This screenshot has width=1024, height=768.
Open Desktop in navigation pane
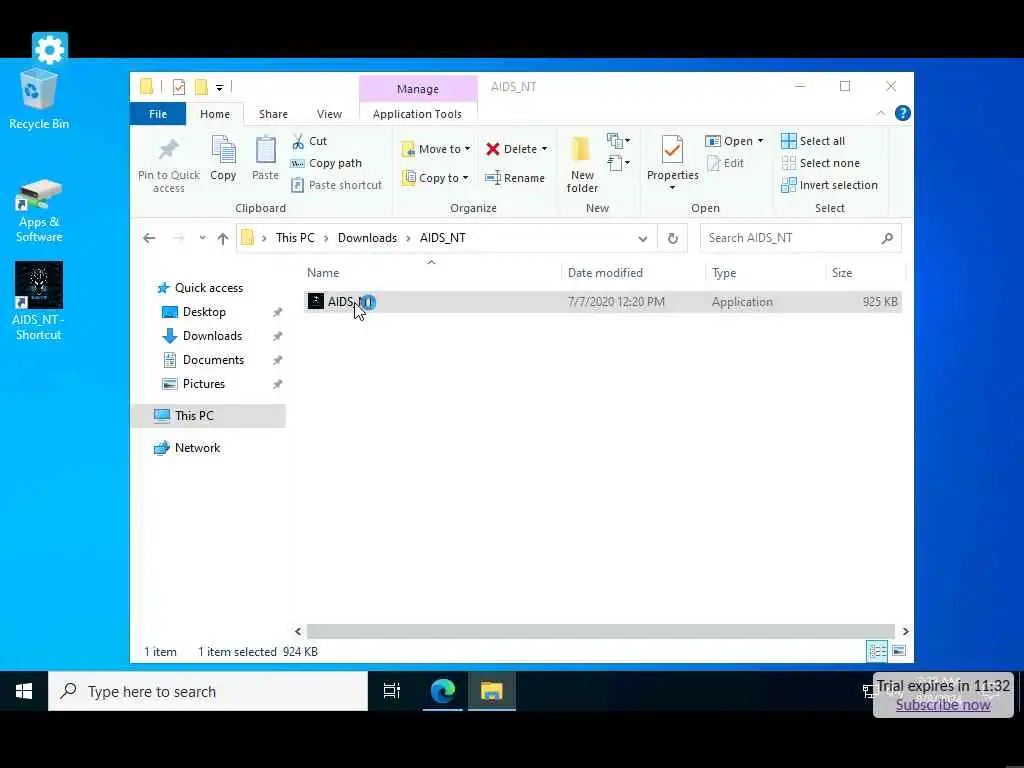(x=204, y=312)
